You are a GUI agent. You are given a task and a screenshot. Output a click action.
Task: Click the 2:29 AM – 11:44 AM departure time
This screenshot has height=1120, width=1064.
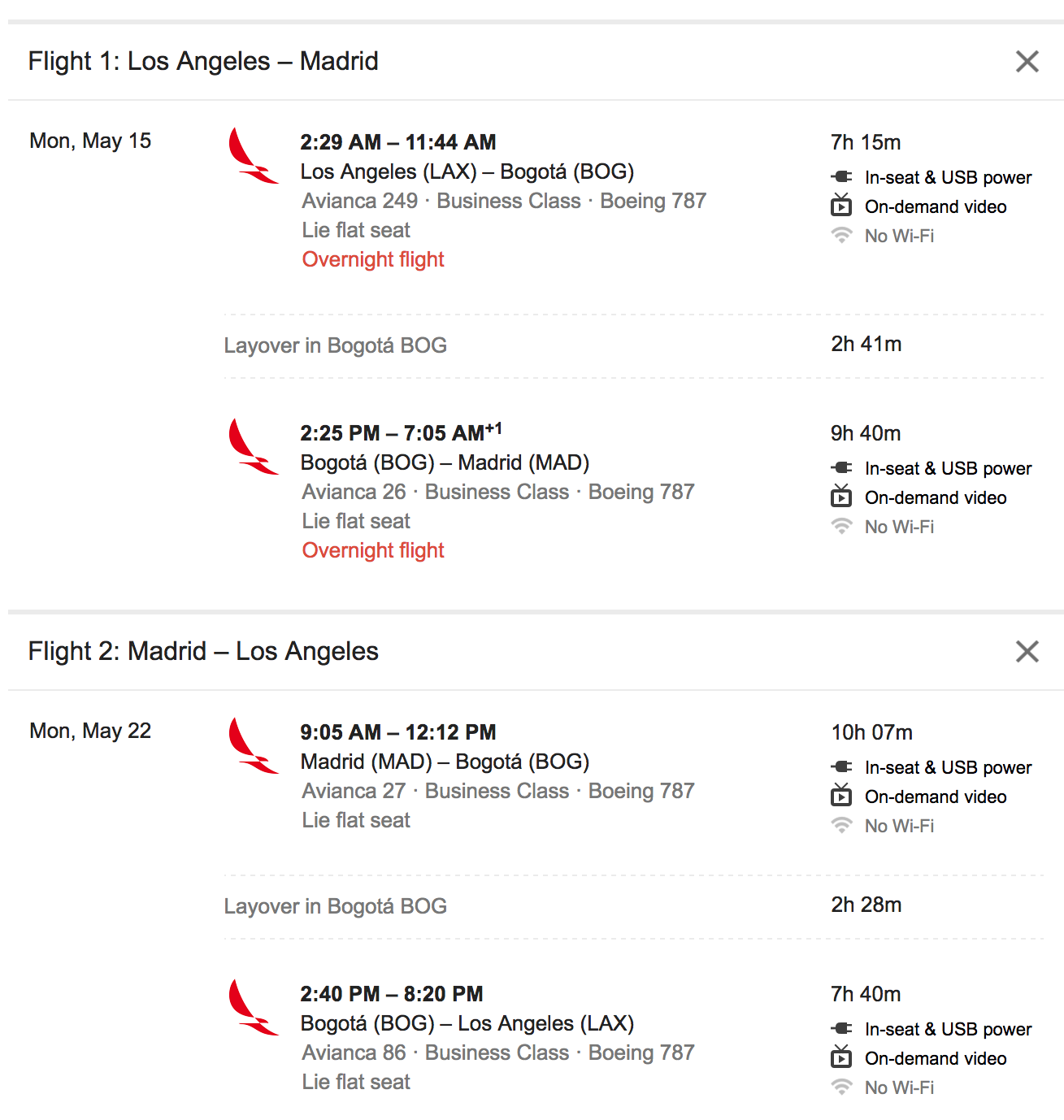[x=397, y=142]
